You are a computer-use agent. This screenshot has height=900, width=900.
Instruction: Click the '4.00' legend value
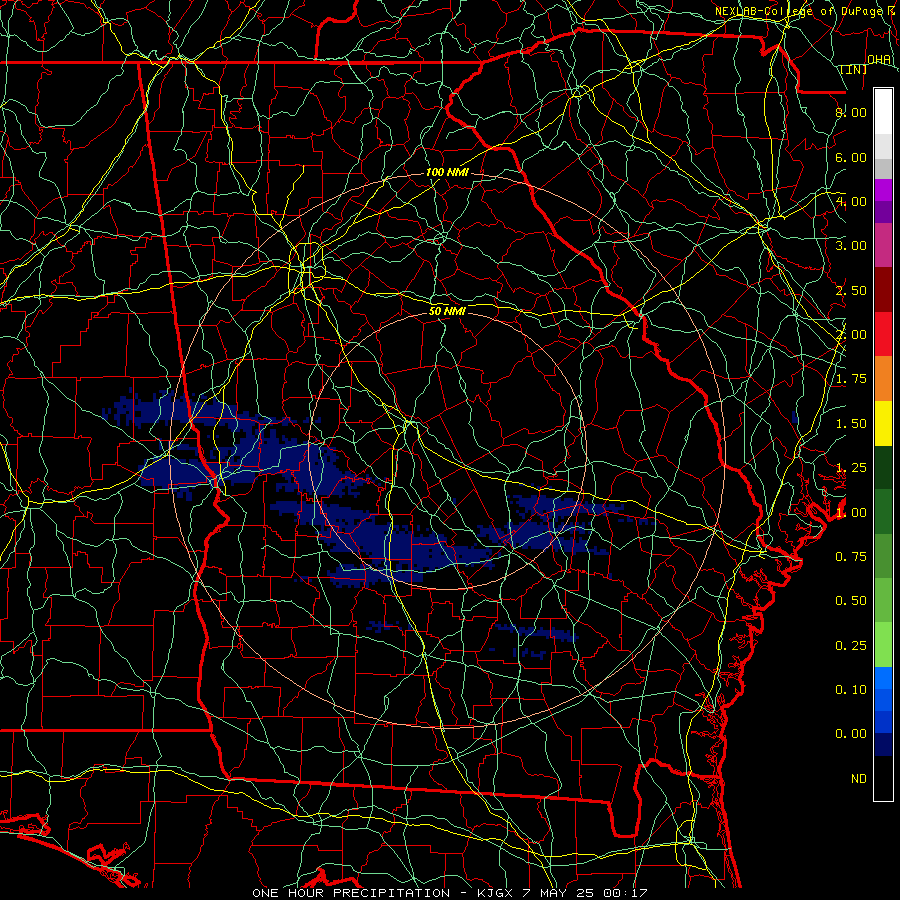851,201
